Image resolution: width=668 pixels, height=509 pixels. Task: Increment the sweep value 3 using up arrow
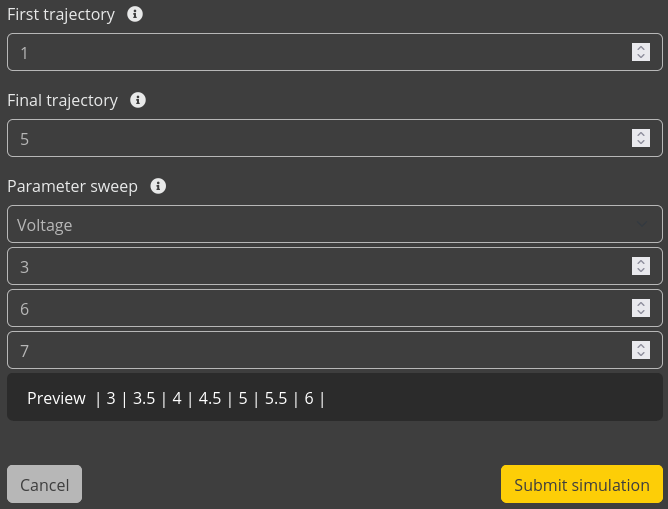(x=641, y=262)
